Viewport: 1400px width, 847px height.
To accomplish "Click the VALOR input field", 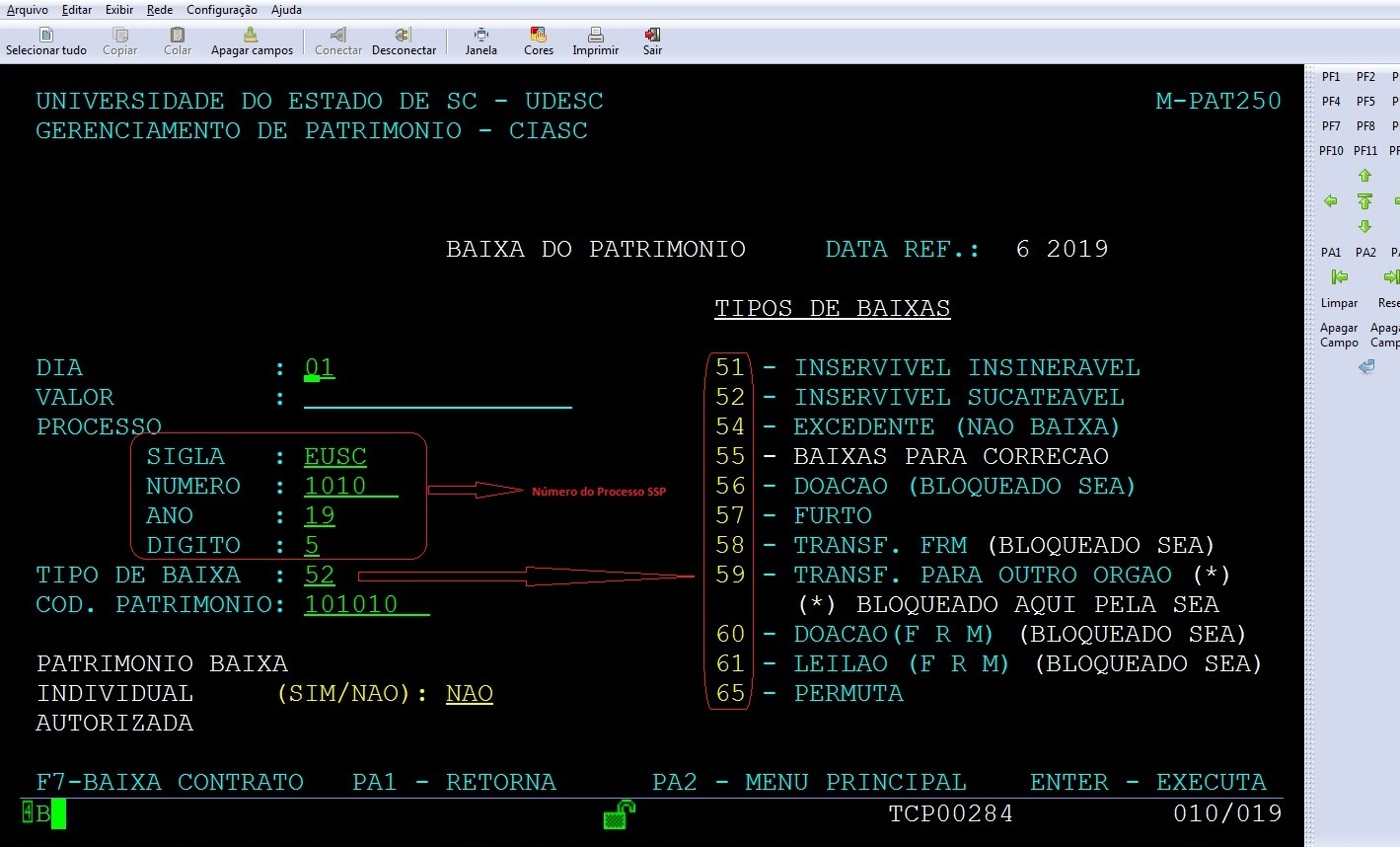I will [x=437, y=398].
